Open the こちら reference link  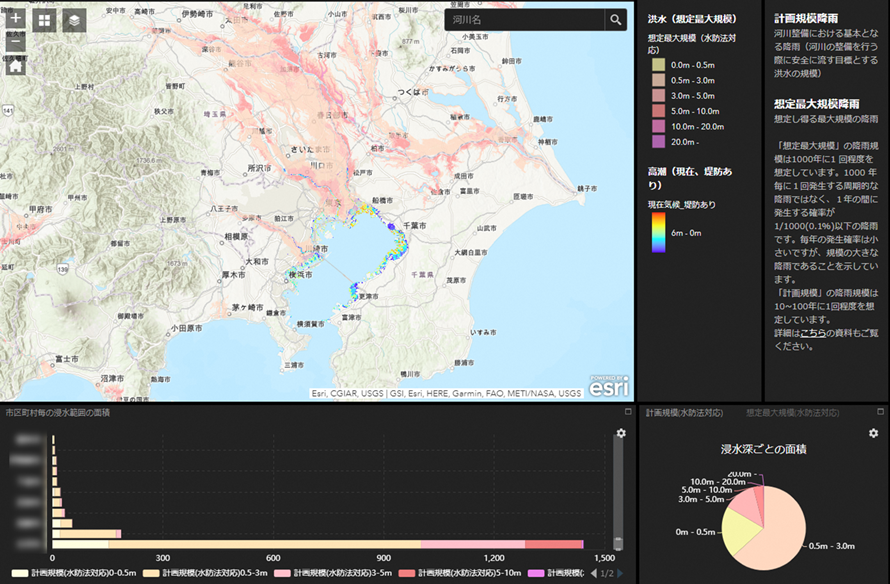813,332
